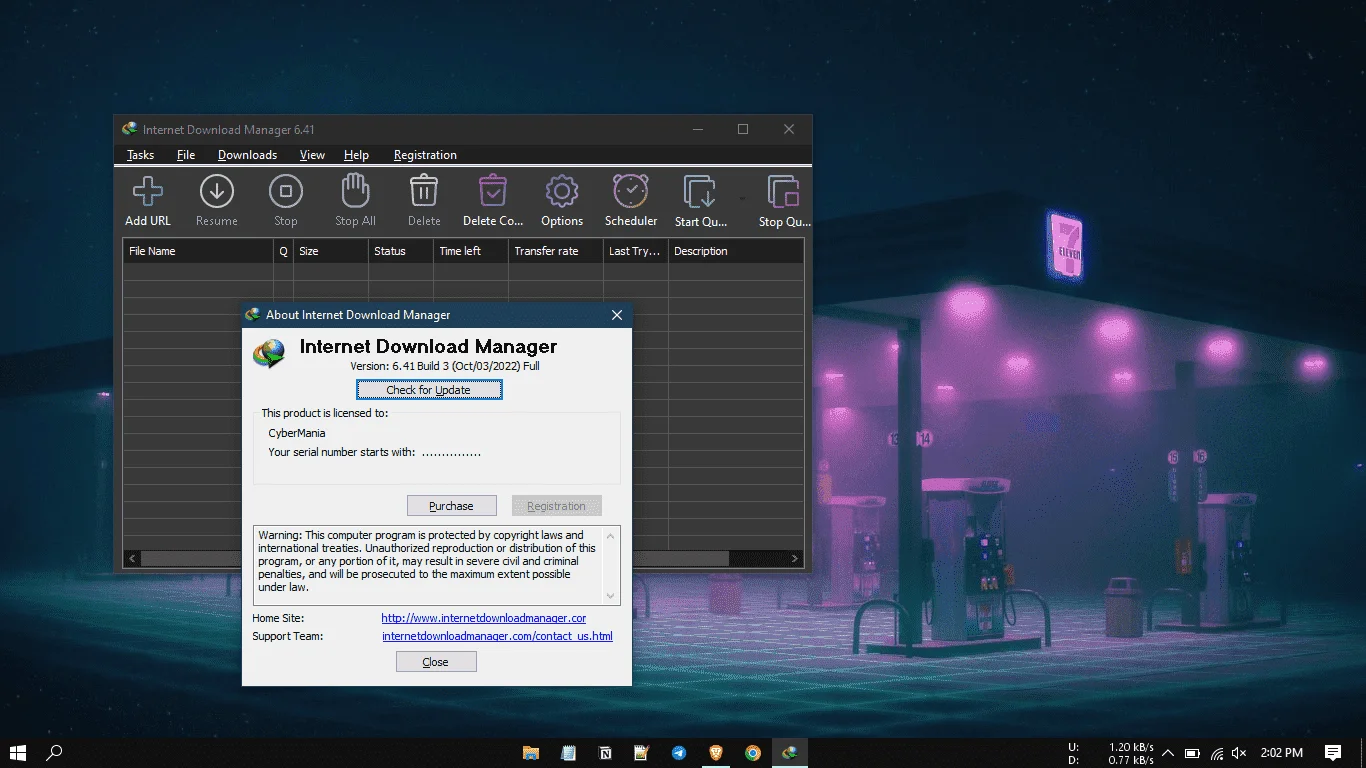Click the muted volume tray icon
Image resolution: width=1366 pixels, height=768 pixels.
(1240, 753)
